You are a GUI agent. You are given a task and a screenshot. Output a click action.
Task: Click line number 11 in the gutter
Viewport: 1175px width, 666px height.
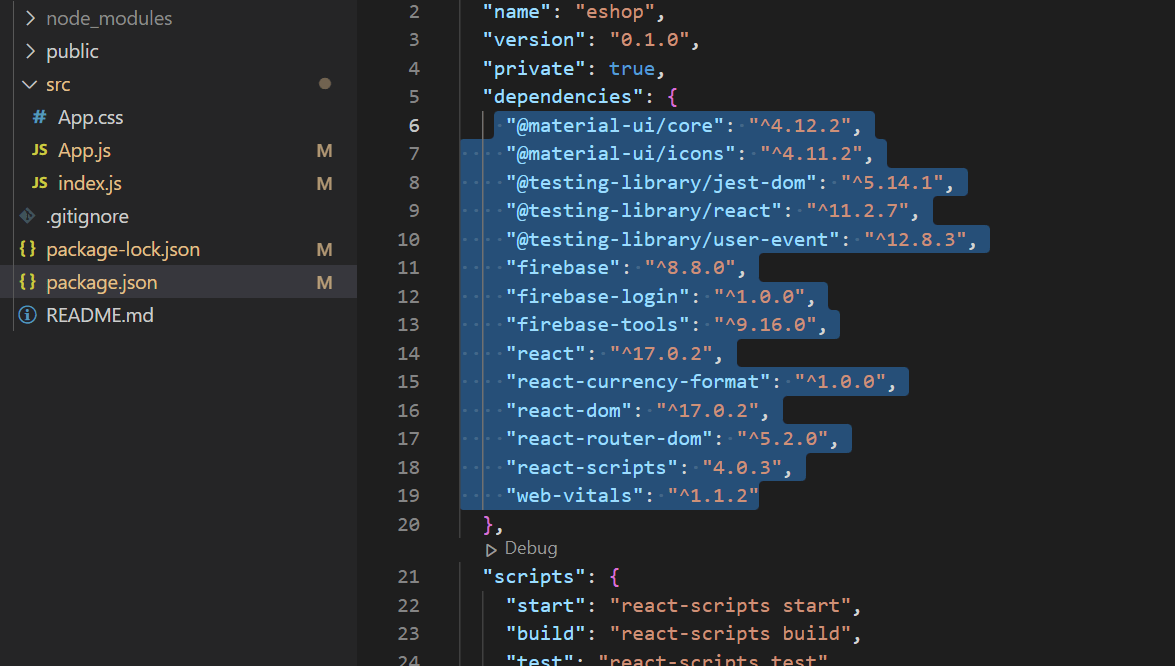point(408,268)
